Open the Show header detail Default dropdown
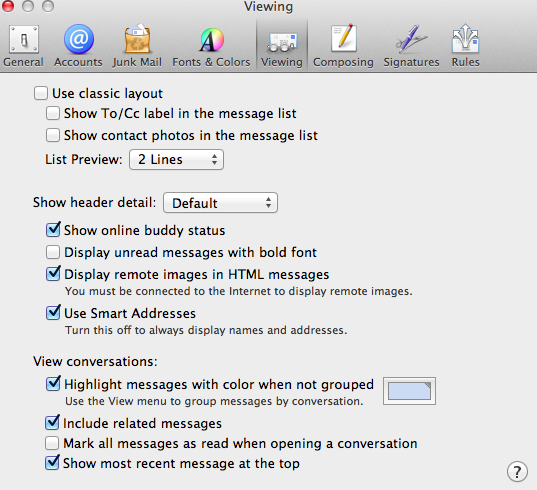Viewport: 537px width, 490px height. tap(220, 203)
